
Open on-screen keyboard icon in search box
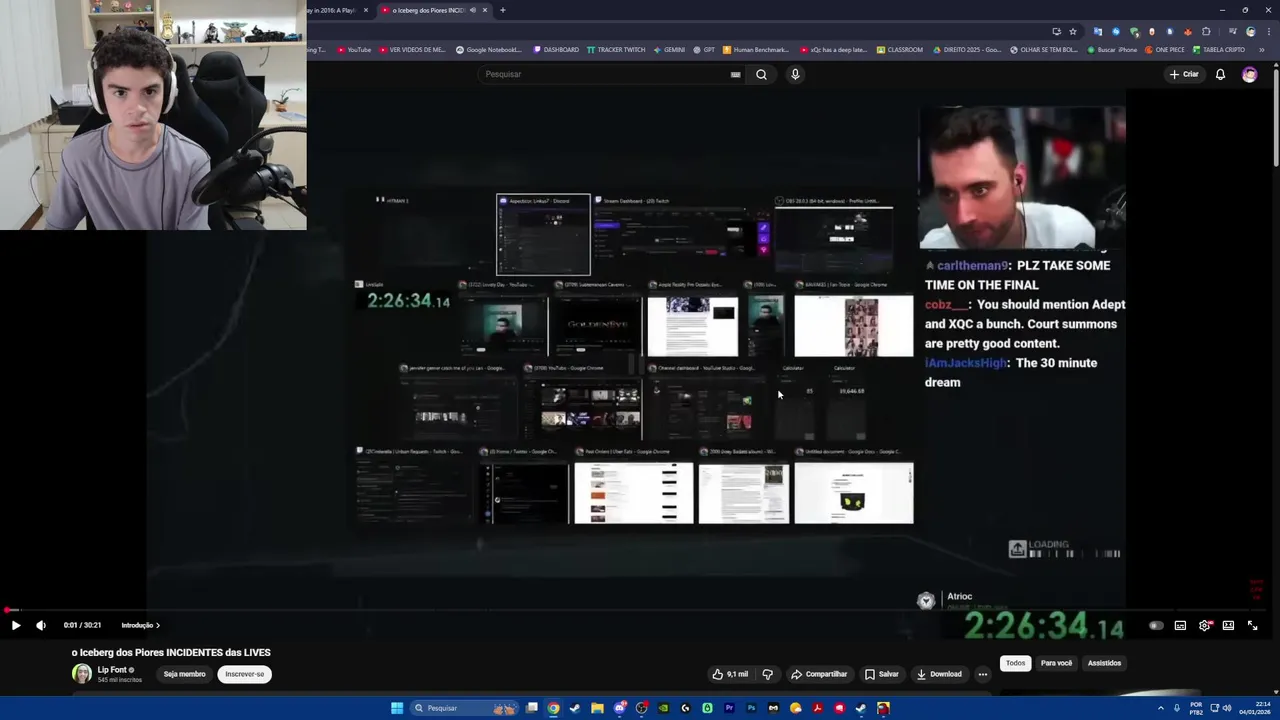(735, 74)
